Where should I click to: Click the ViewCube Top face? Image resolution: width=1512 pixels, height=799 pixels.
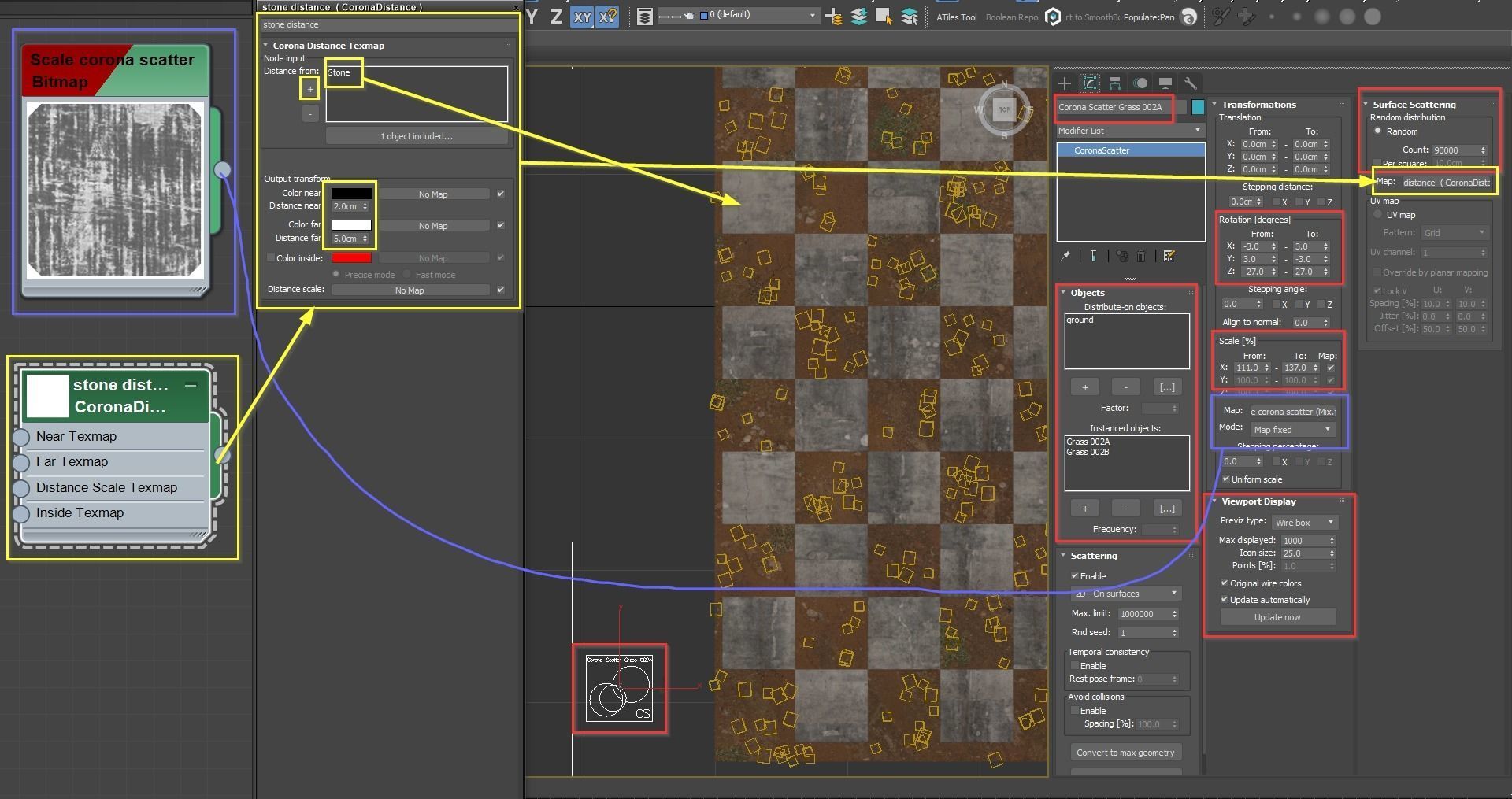click(x=1004, y=109)
